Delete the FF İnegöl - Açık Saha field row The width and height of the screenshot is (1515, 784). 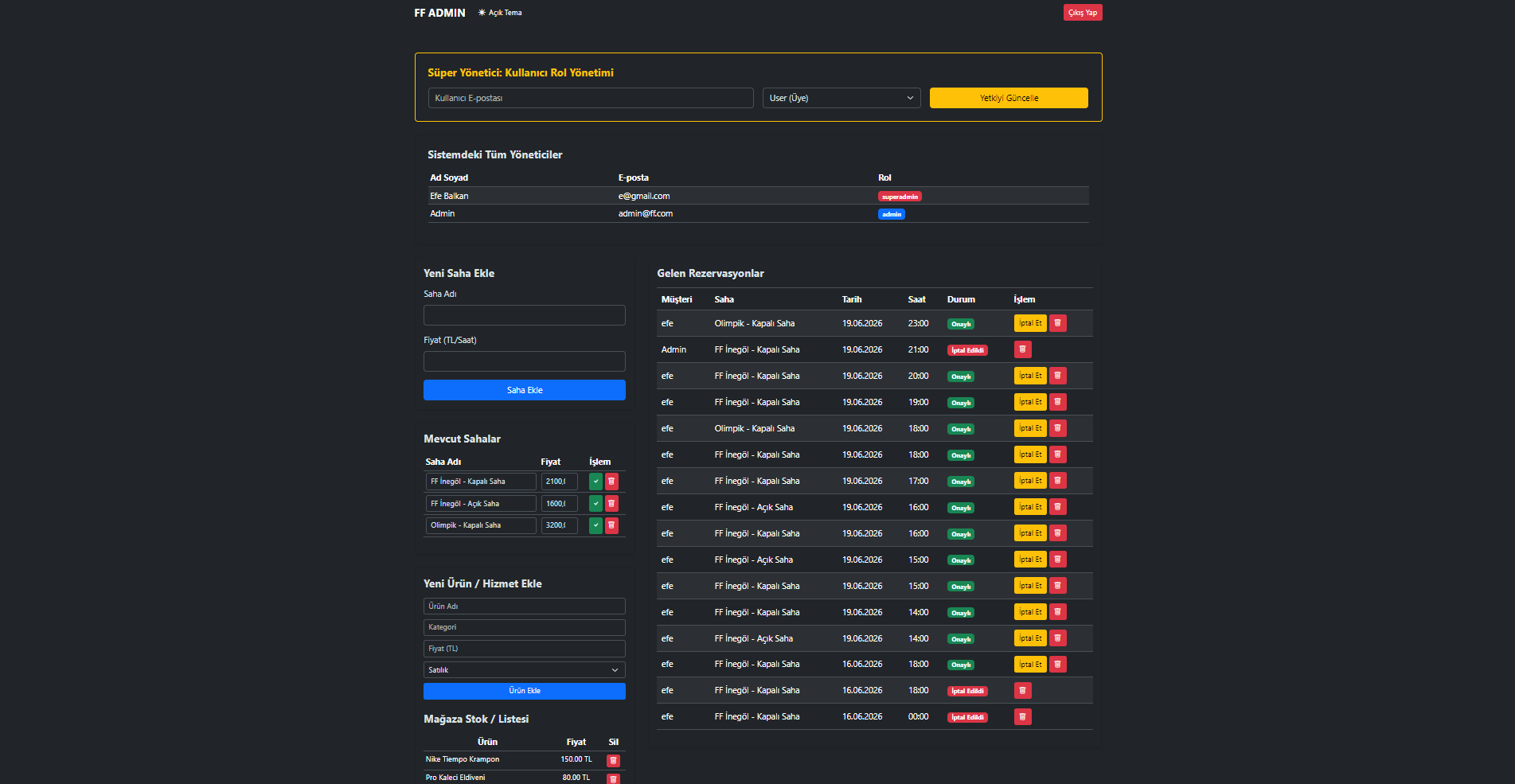(611, 503)
